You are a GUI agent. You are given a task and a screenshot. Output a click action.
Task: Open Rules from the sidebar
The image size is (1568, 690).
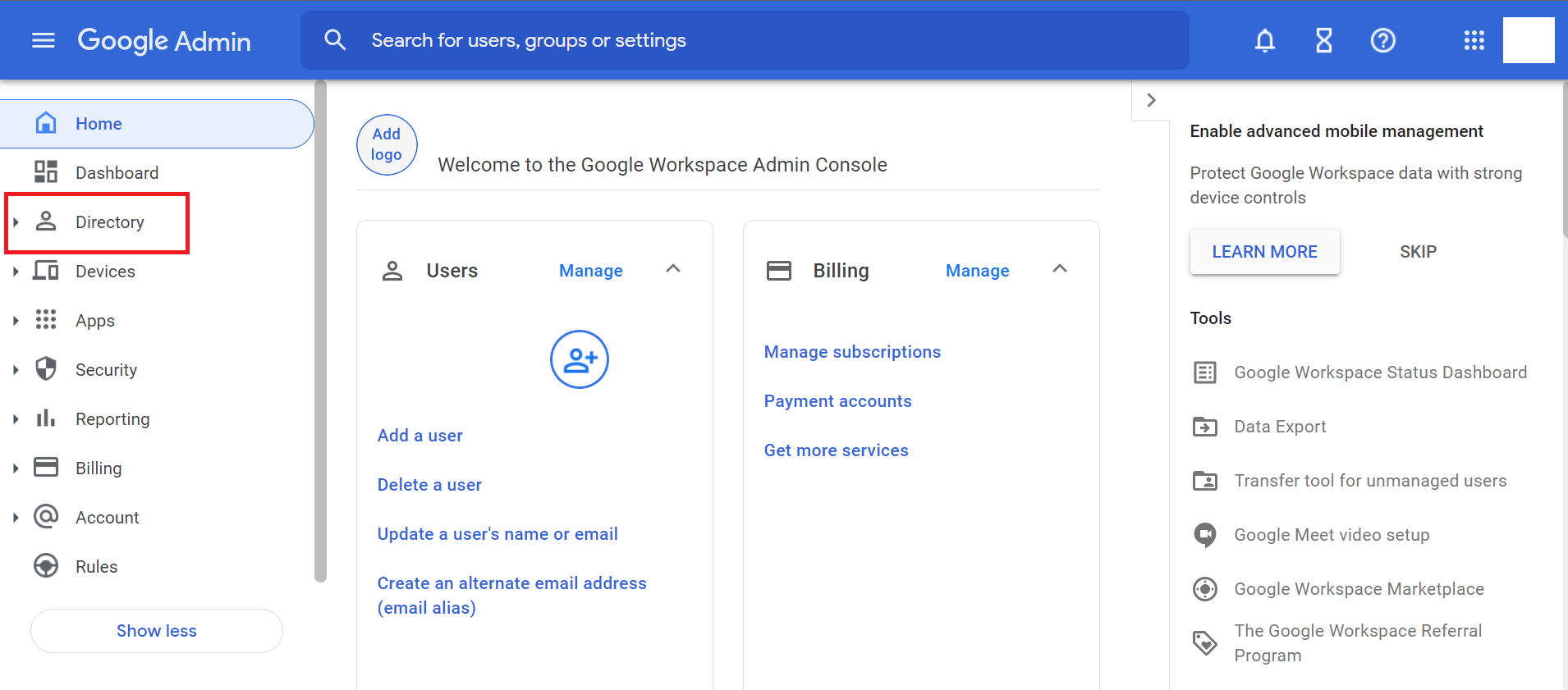(96, 567)
